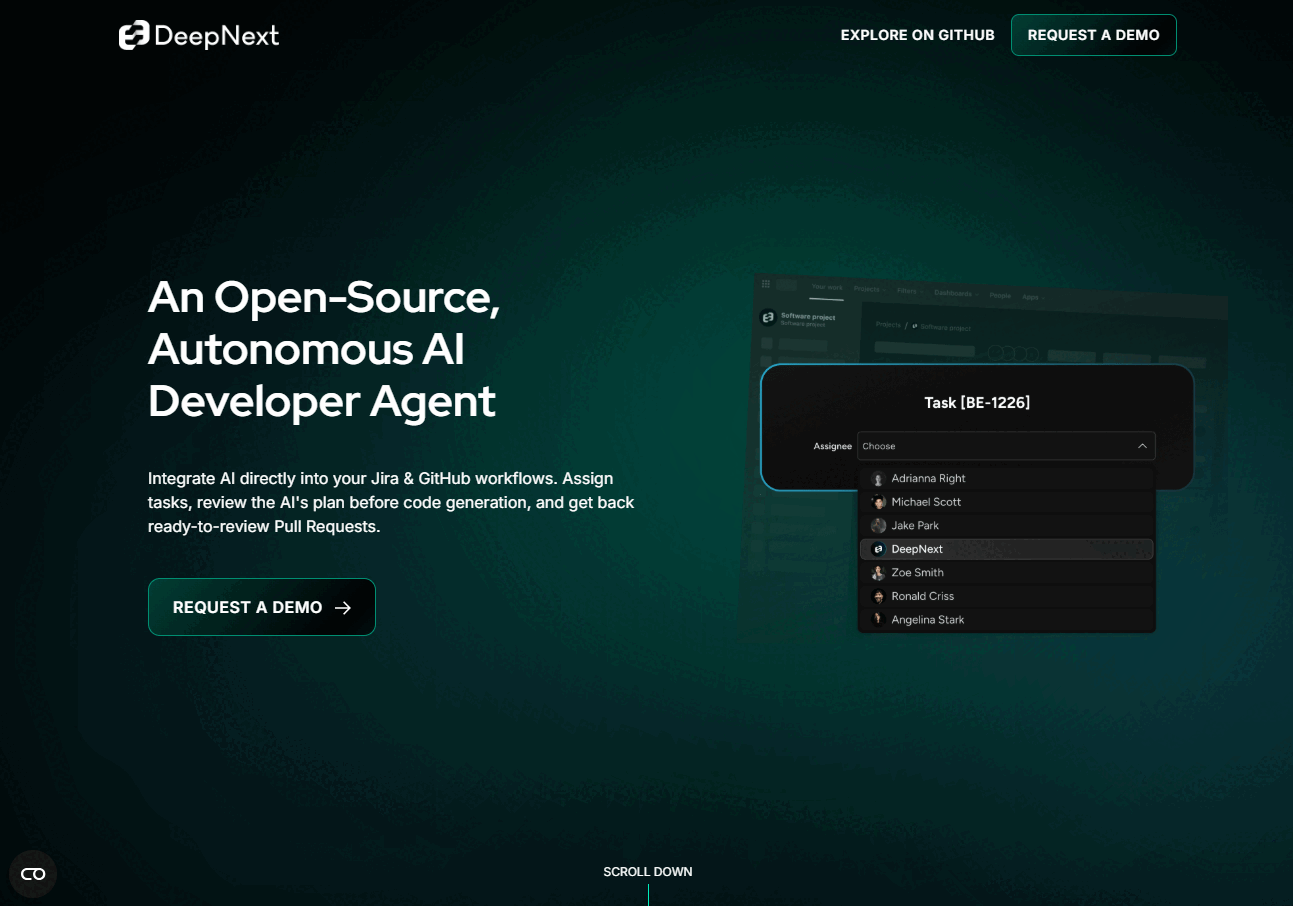Screen dimensions: 1293x906
Task: Select Jake Park from assignee list
Action: (915, 526)
